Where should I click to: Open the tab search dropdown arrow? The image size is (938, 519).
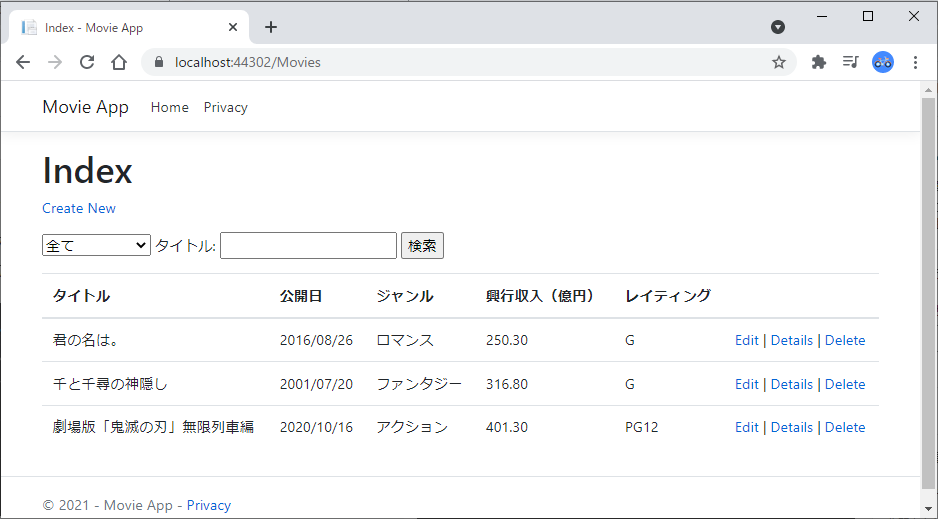(x=778, y=27)
